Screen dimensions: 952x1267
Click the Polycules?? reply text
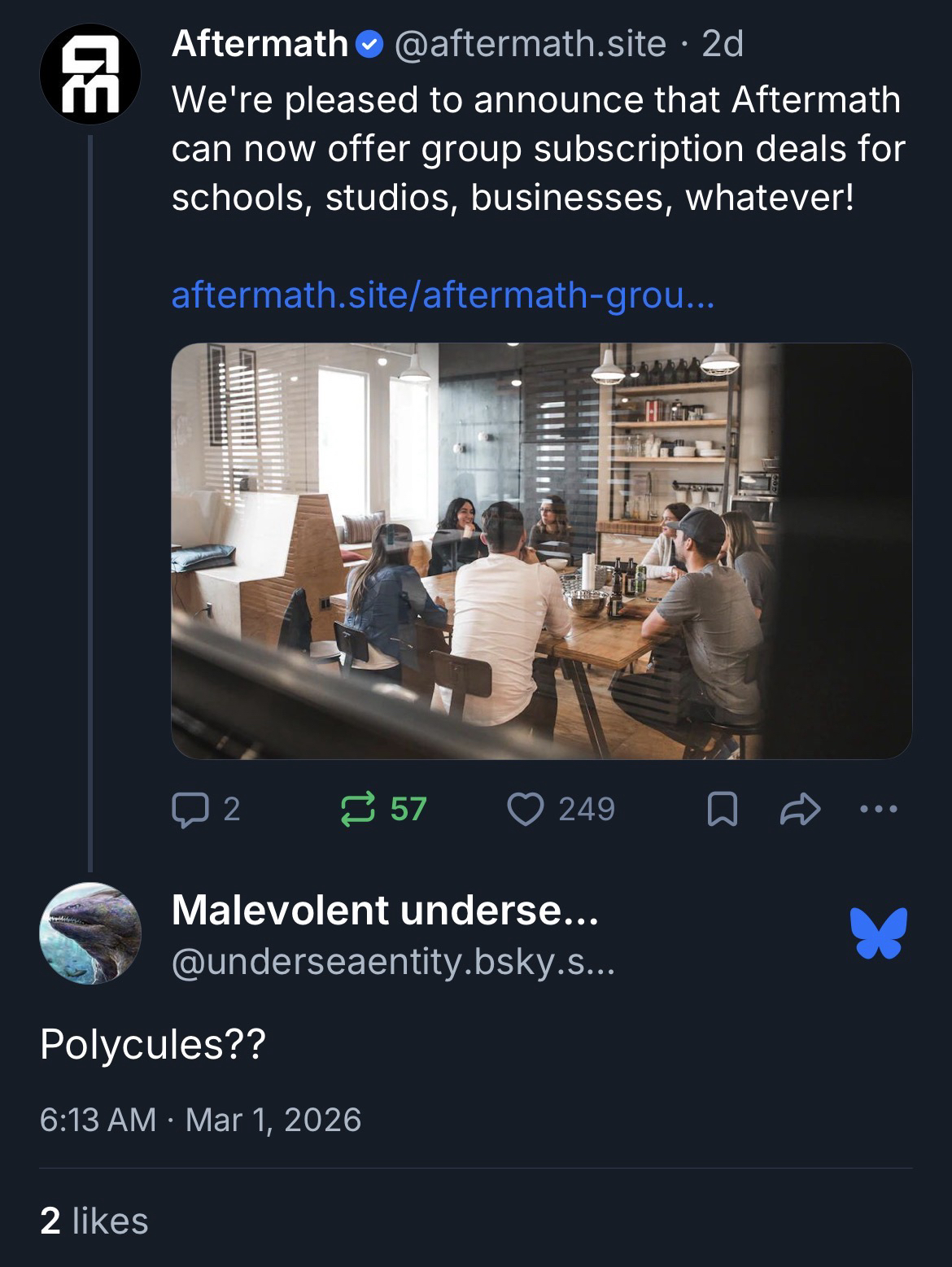click(x=153, y=1044)
